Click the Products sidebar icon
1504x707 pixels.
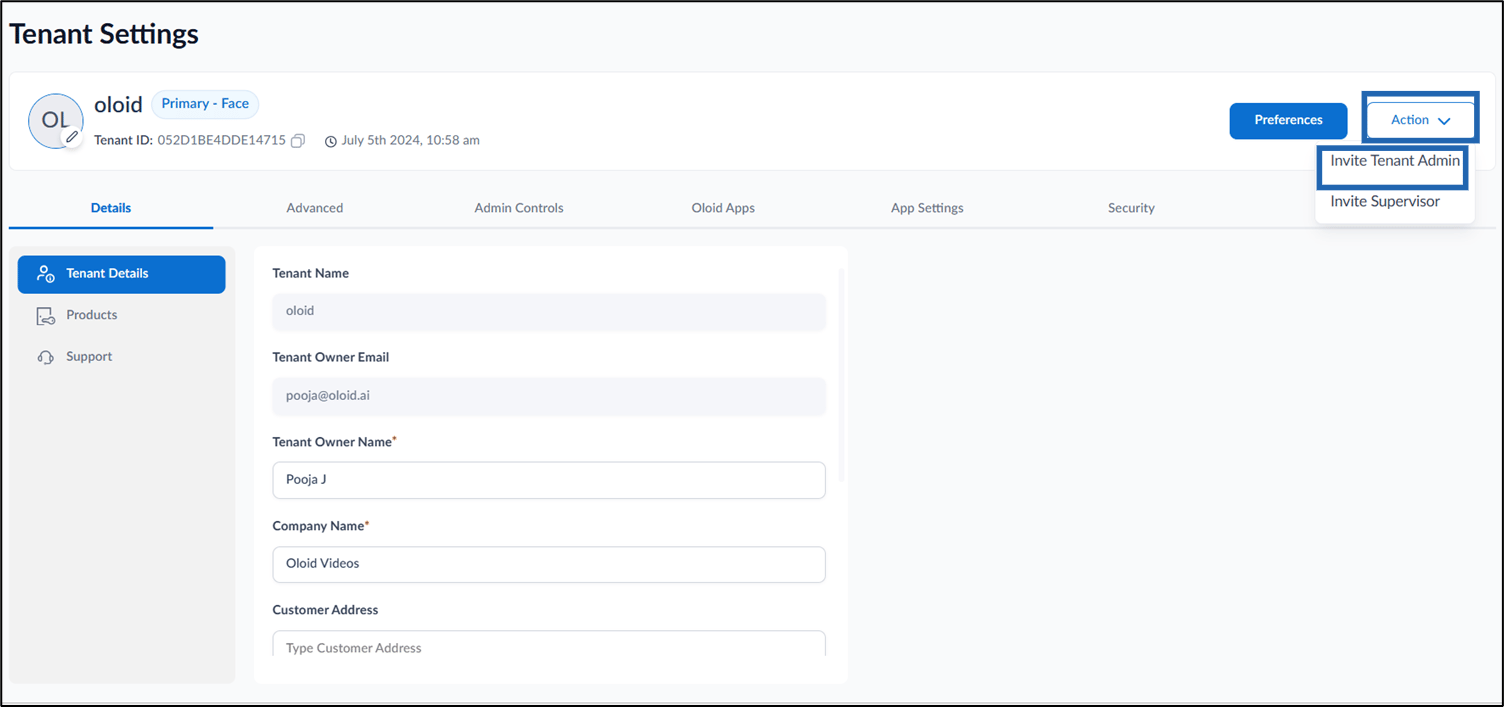tap(45, 316)
